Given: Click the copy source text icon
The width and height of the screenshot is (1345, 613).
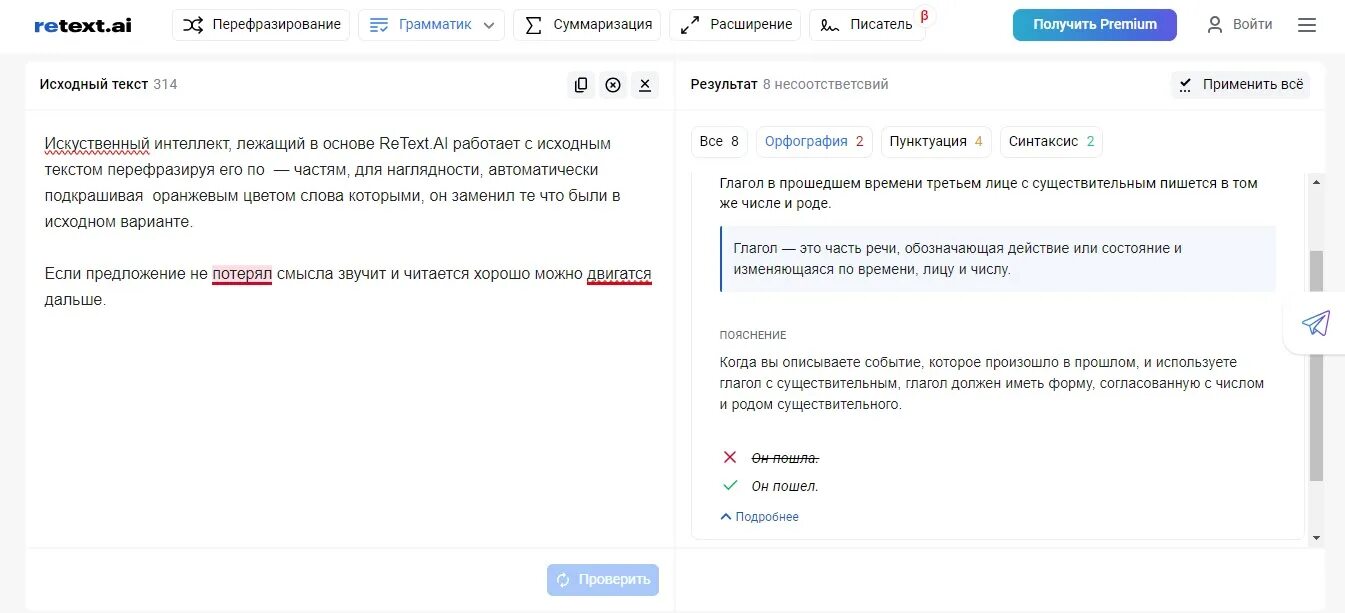Looking at the screenshot, I should [x=581, y=85].
